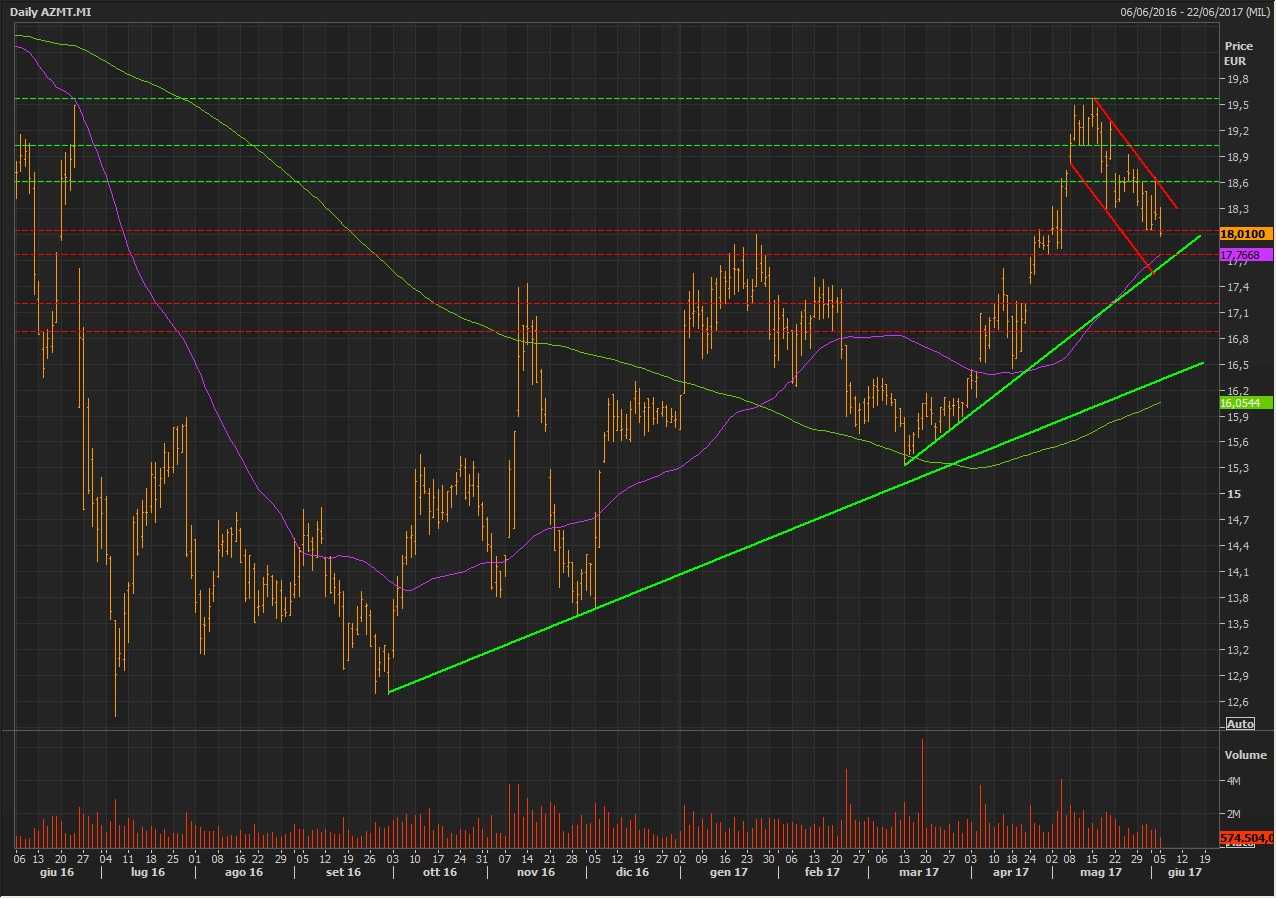Click the 4M tick on the volume axis

point(1233,781)
